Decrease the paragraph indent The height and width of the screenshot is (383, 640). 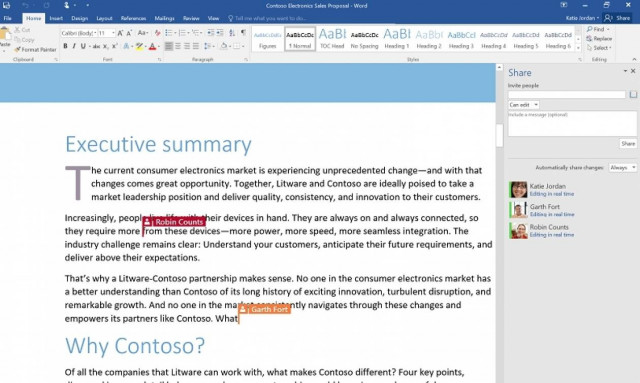click(x=211, y=33)
